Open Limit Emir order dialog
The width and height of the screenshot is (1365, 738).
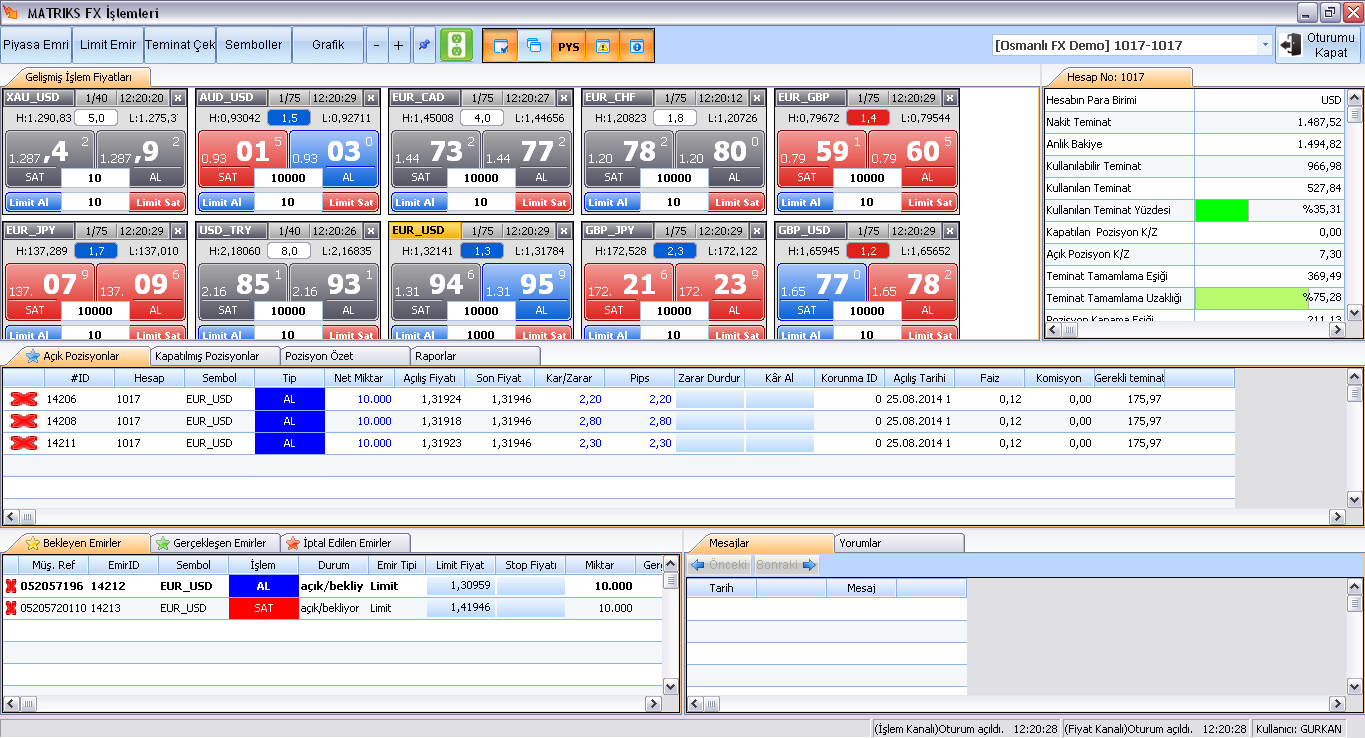(x=108, y=45)
